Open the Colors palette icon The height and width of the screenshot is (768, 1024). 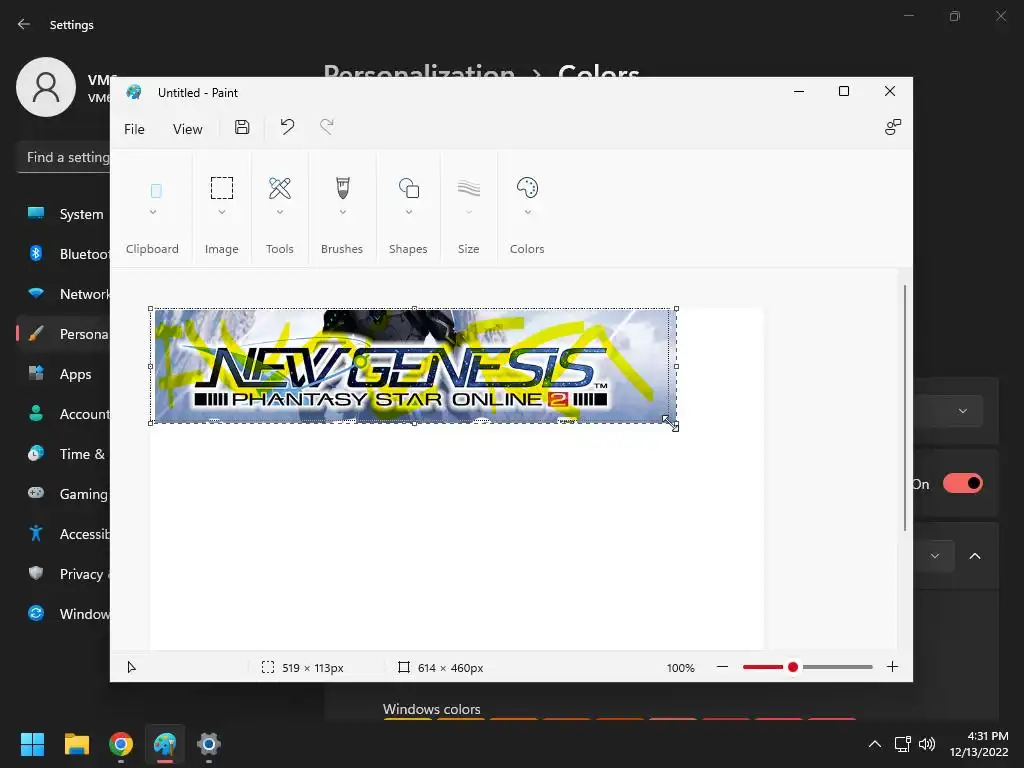click(x=527, y=188)
